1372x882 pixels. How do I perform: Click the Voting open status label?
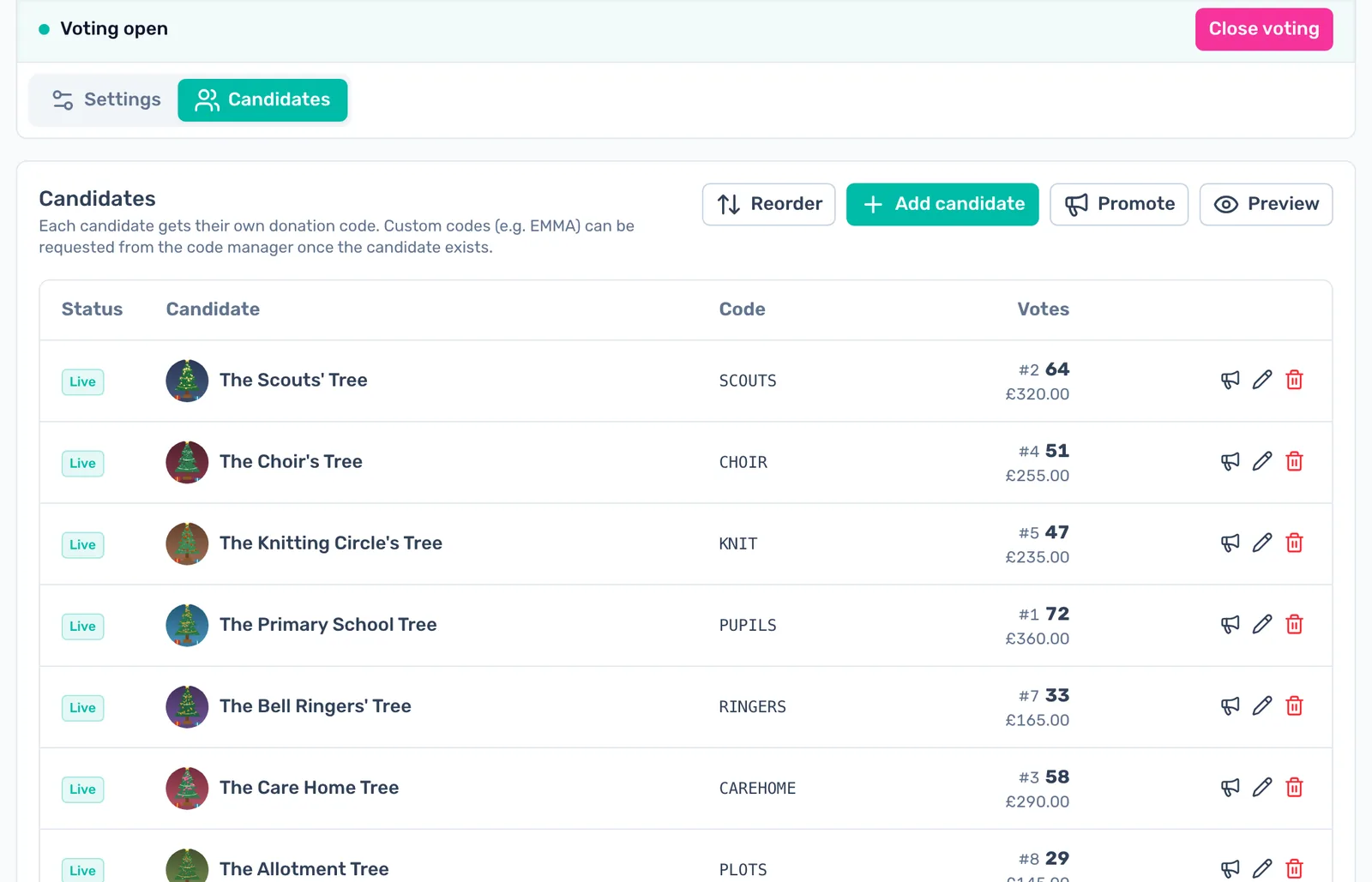click(114, 29)
